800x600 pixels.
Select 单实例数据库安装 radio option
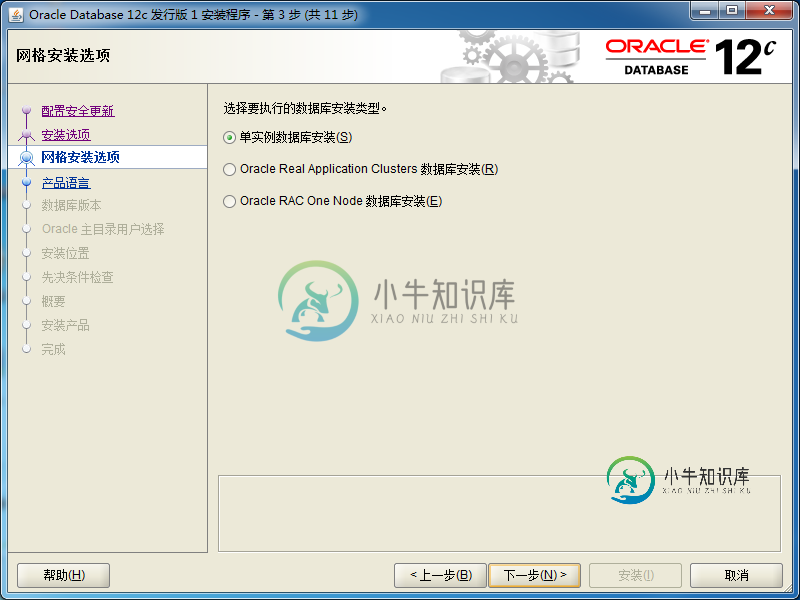(x=288, y=137)
